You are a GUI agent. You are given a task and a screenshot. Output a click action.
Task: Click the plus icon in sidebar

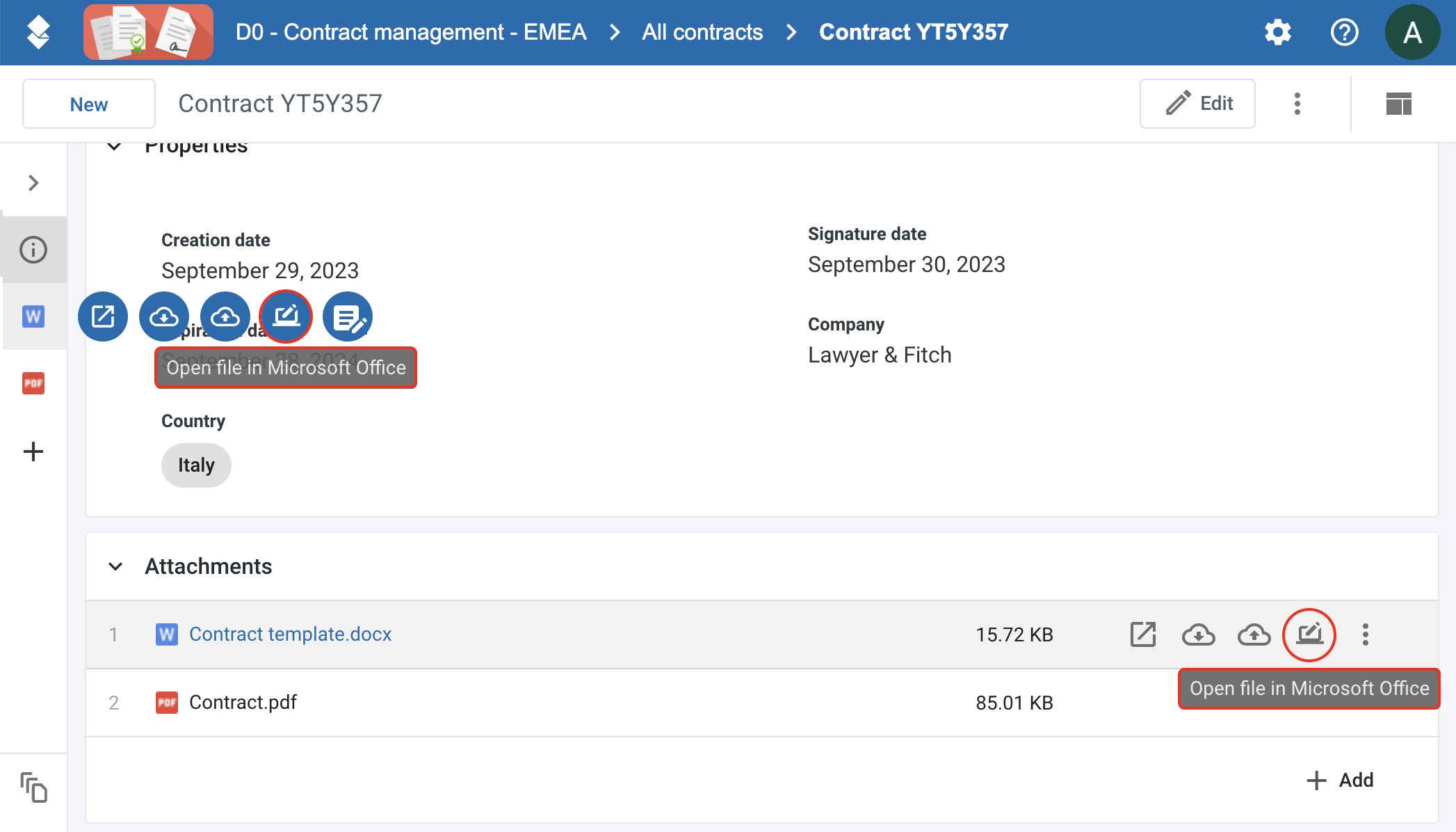(x=33, y=451)
